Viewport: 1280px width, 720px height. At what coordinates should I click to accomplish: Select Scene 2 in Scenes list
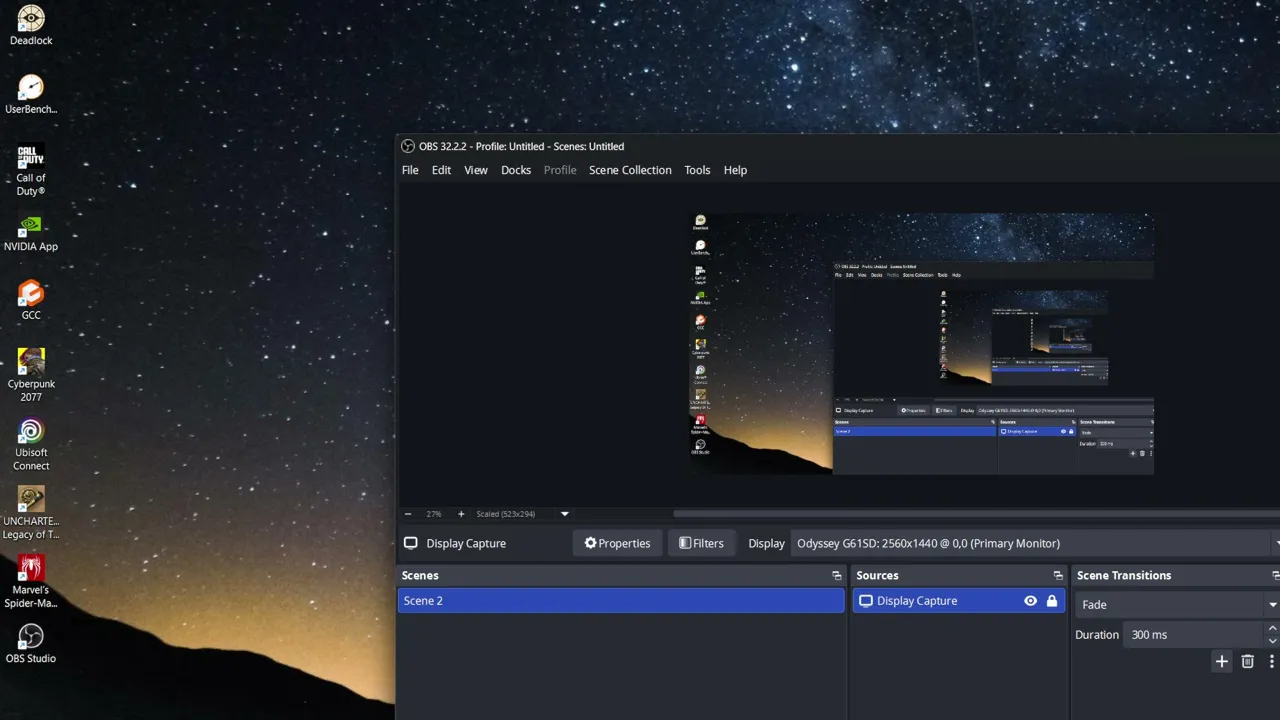[x=621, y=601]
